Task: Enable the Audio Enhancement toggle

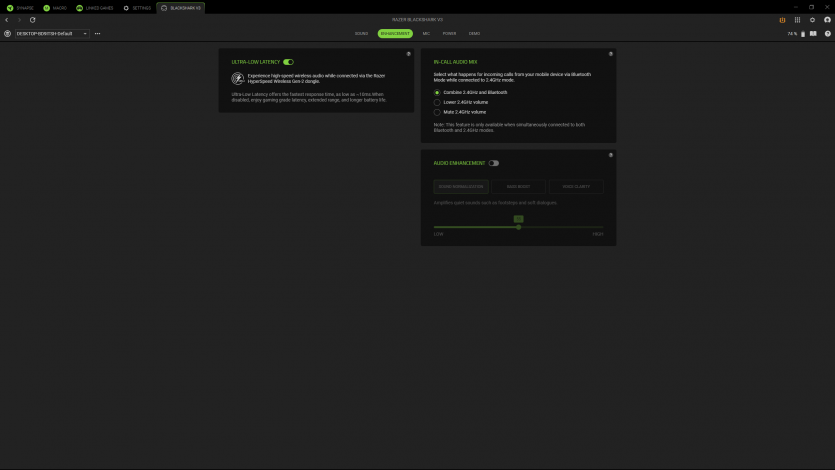Action: click(x=494, y=163)
